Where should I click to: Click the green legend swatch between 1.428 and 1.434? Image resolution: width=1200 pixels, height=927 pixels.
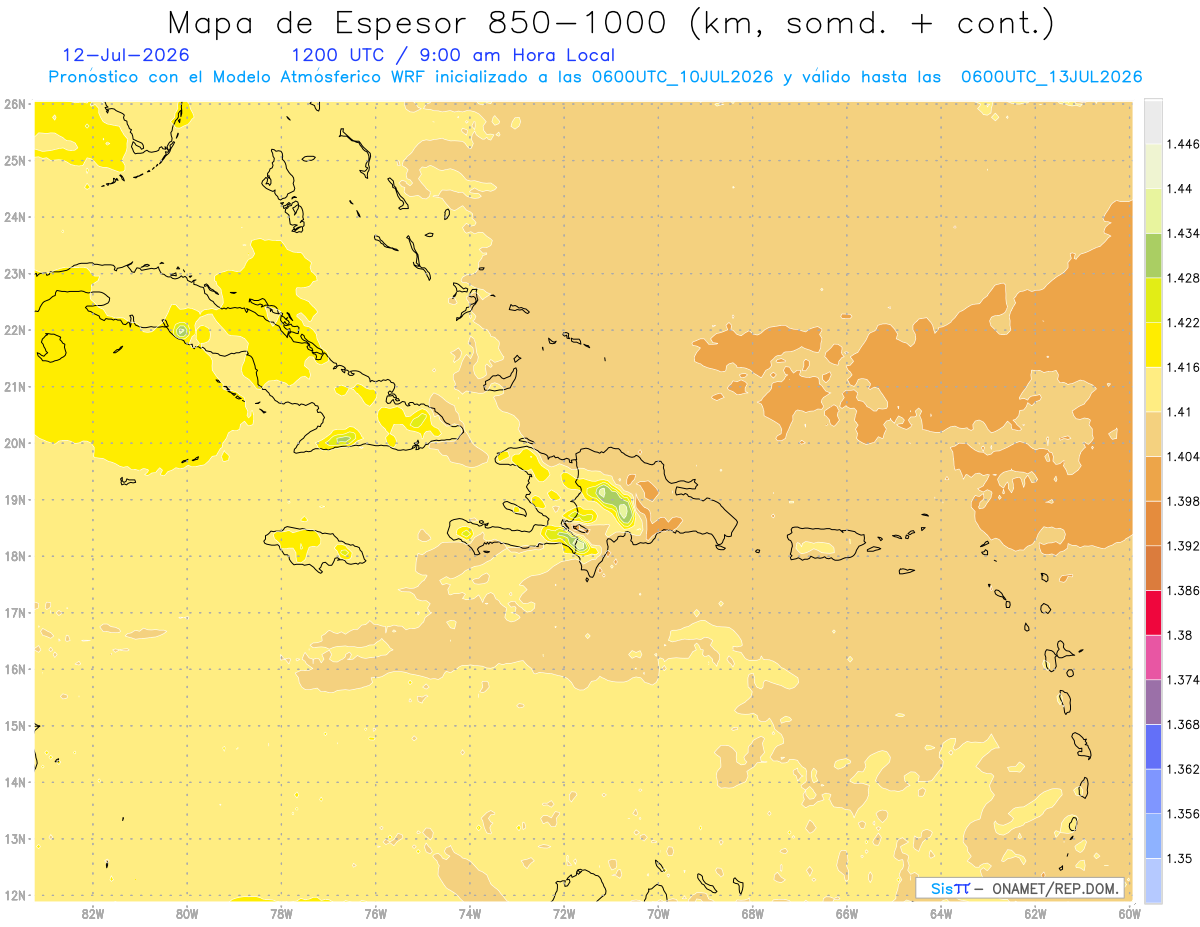(x=1153, y=256)
